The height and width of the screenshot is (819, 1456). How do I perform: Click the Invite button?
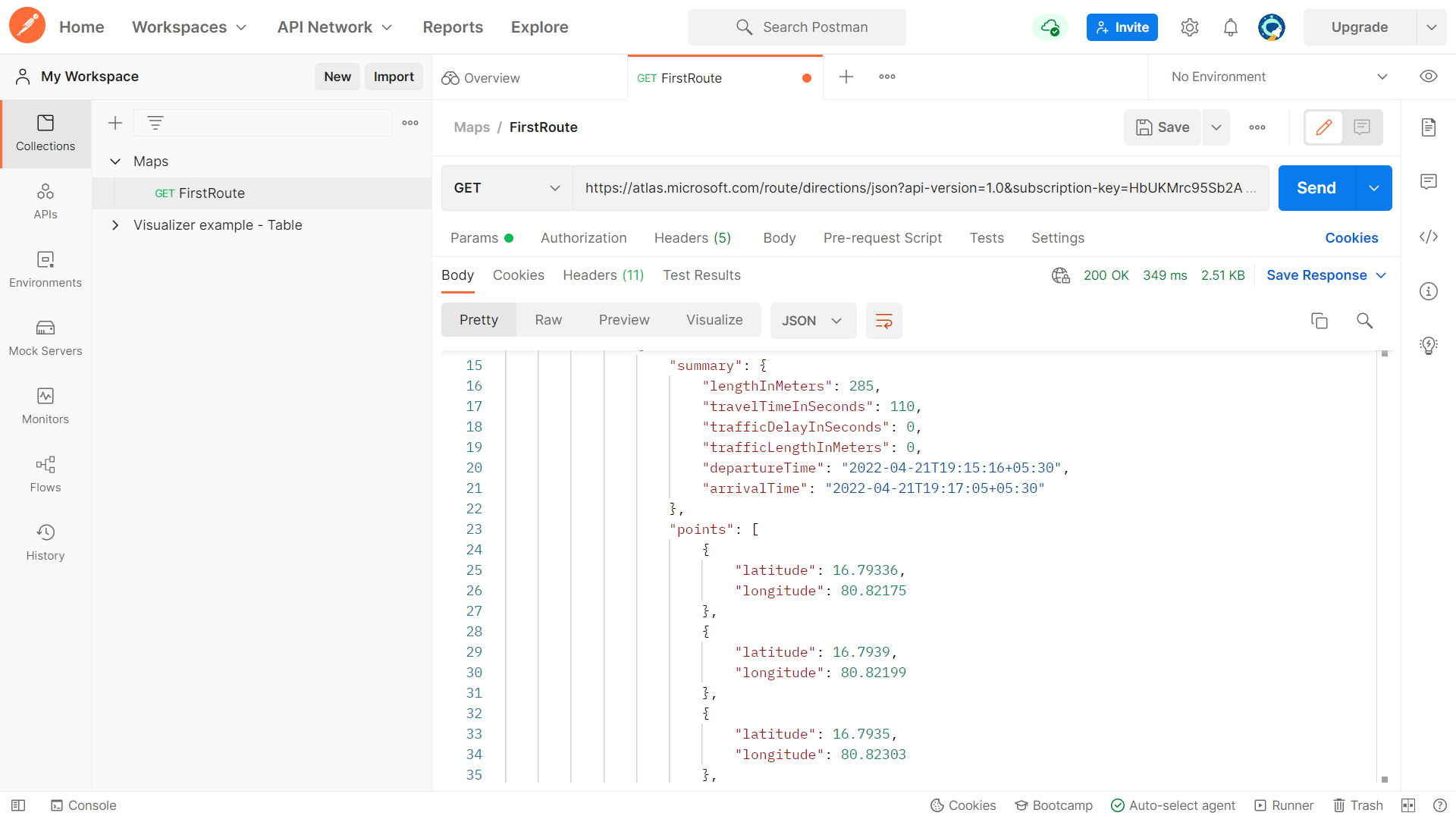pyautogui.click(x=1122, y=27)
